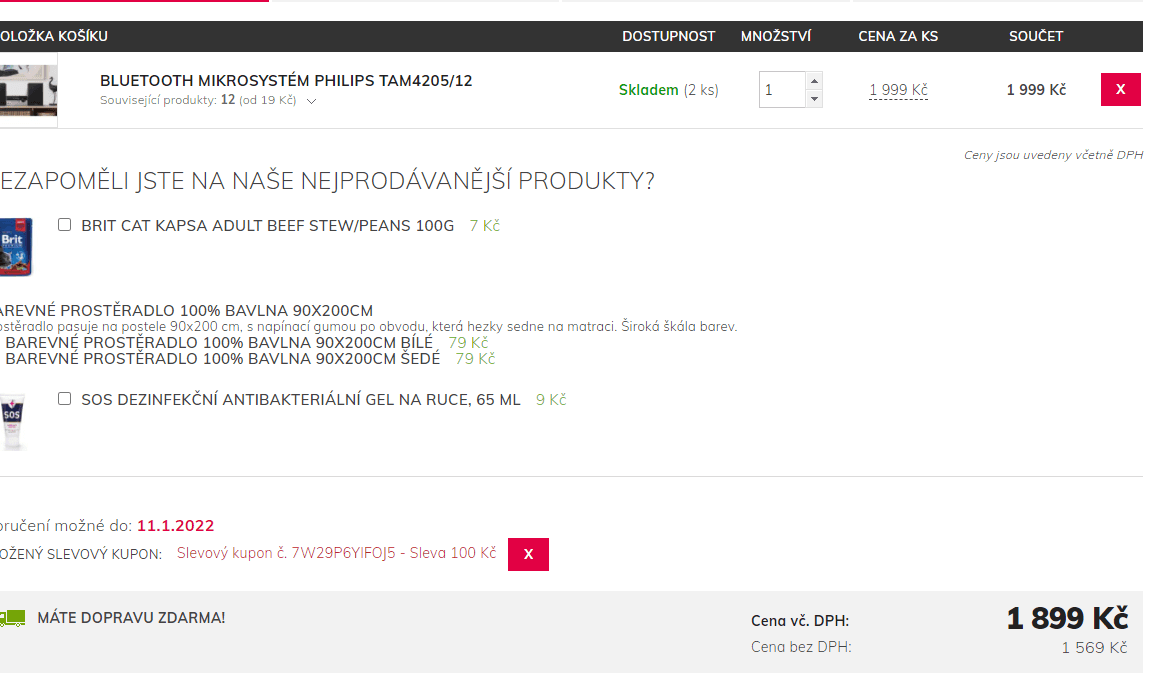Increase quantity with the up arrow
Image resolution: width=1153 pixels, height=673 pixels.
(814, 81)
